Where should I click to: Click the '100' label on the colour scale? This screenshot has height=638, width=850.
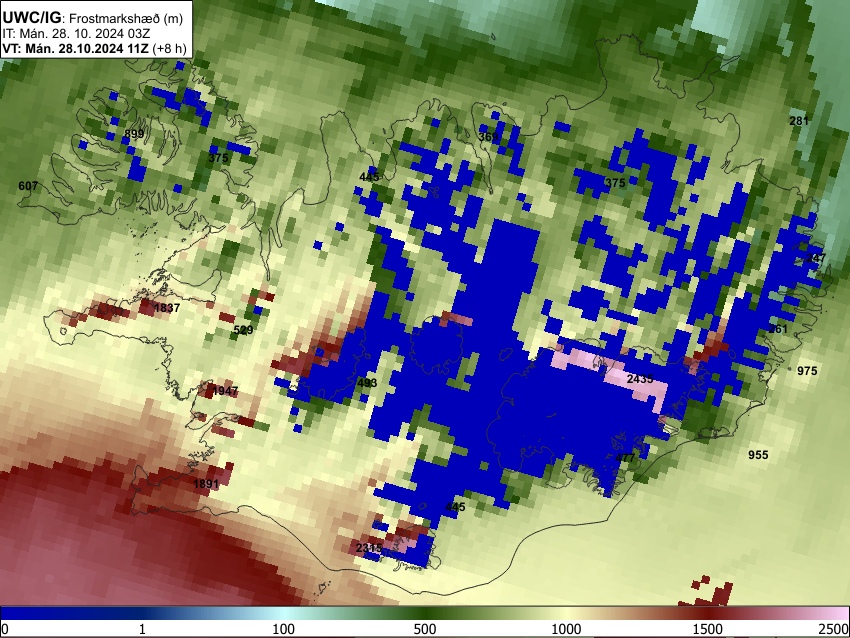[284, 629]
